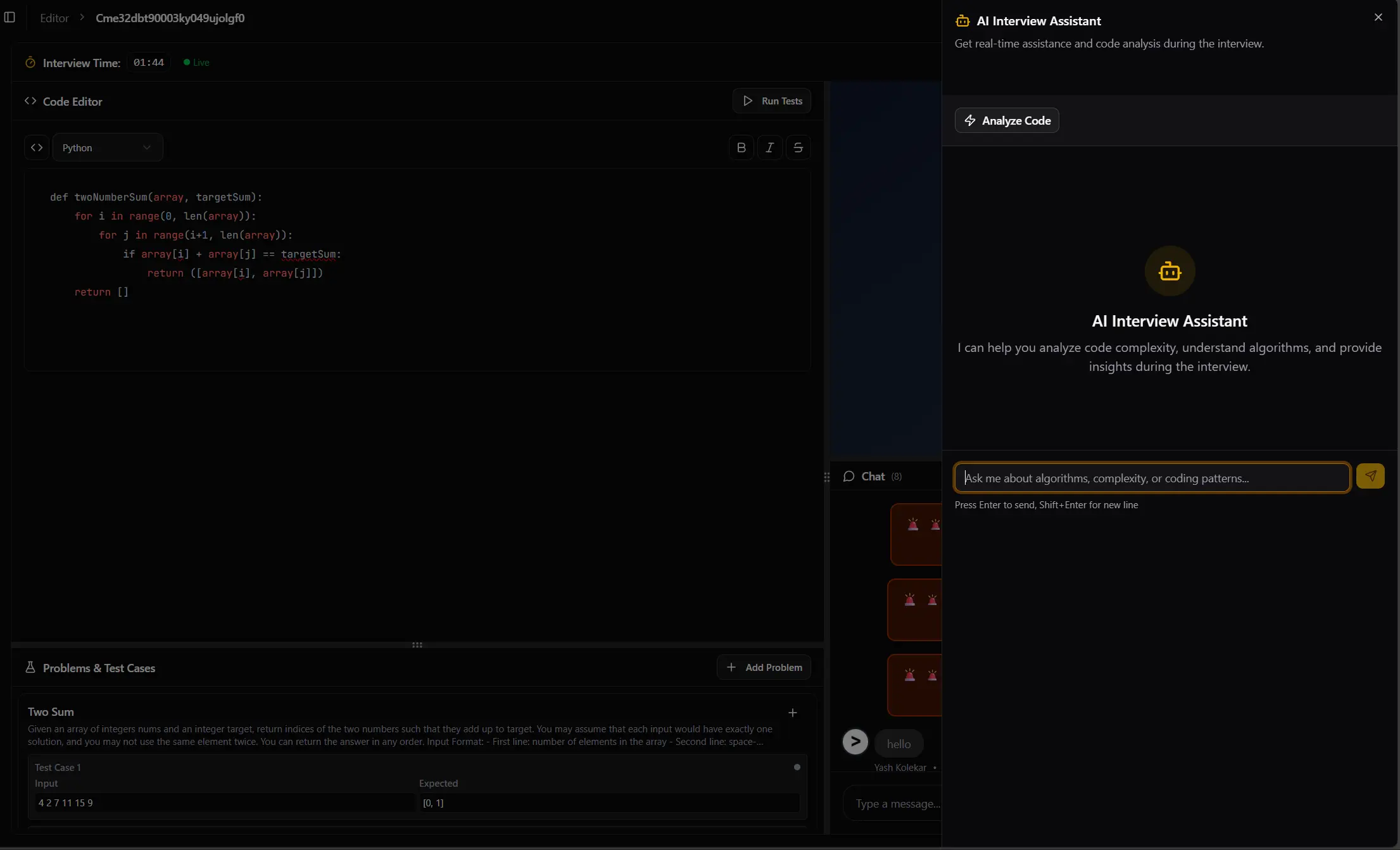Click Add Problem in the test cases panel
The width and height of the screenshot is (1400, 850).
(x=764, y=667)
